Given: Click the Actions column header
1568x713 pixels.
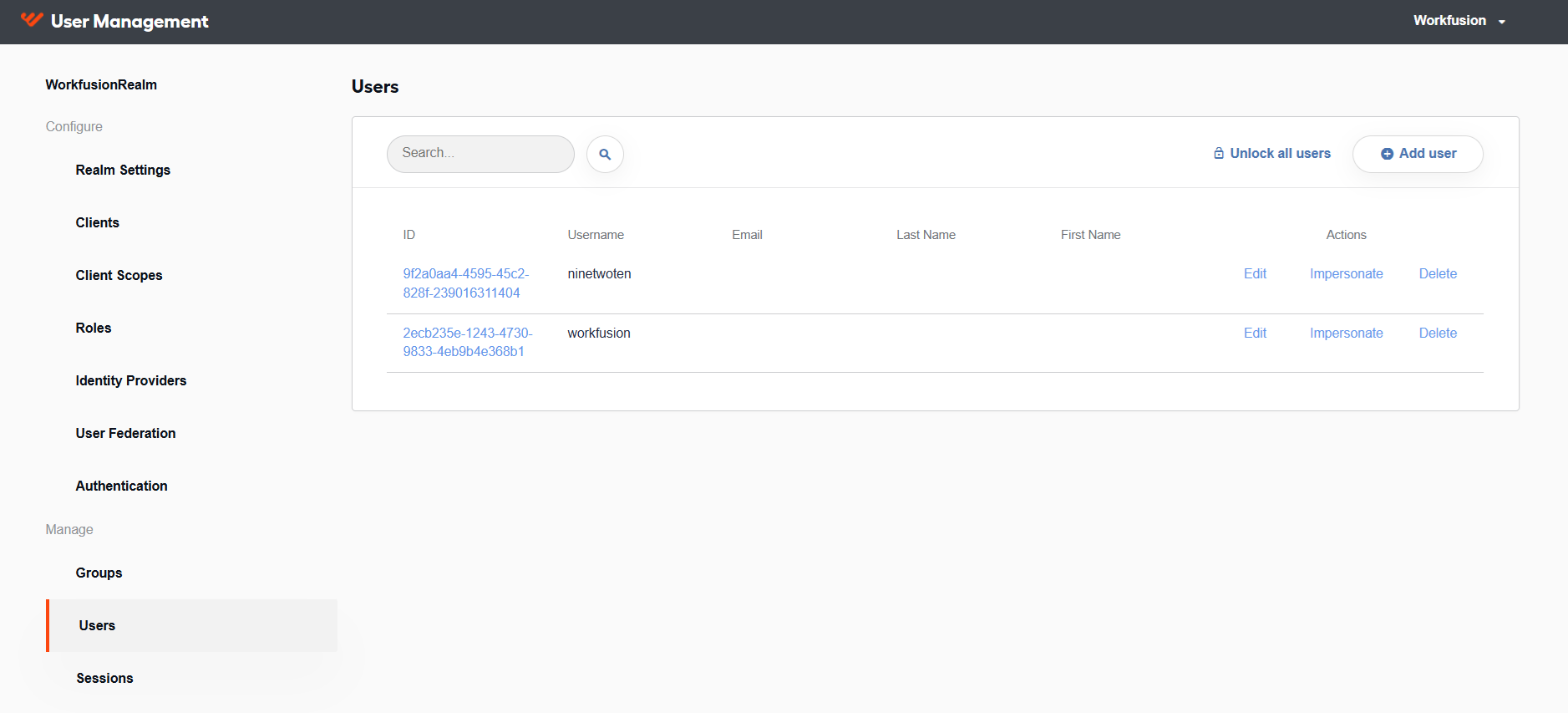Looking at the screenshot, I should (1347, 235).
